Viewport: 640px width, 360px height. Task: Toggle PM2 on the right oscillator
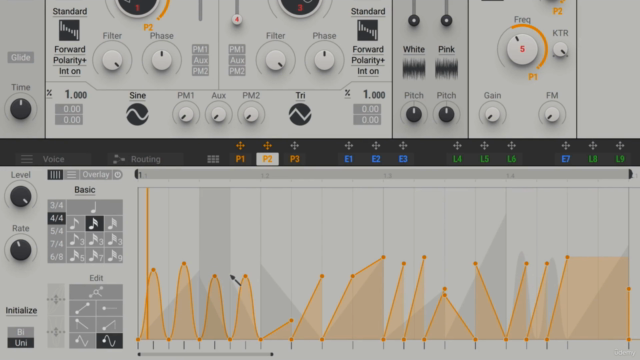(x=237, y=71)
